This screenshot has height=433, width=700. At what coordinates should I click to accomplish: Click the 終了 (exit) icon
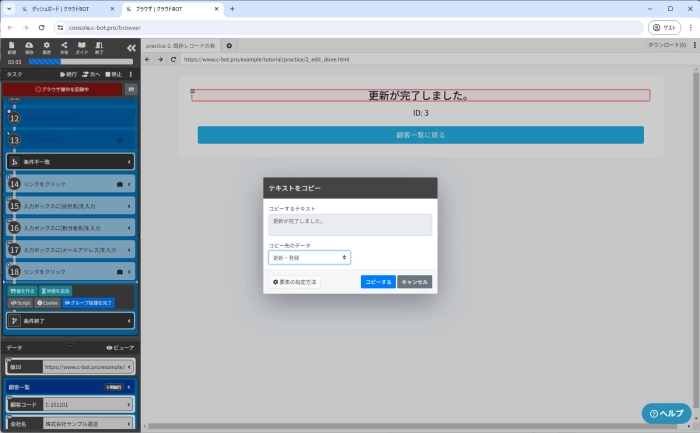99,47
